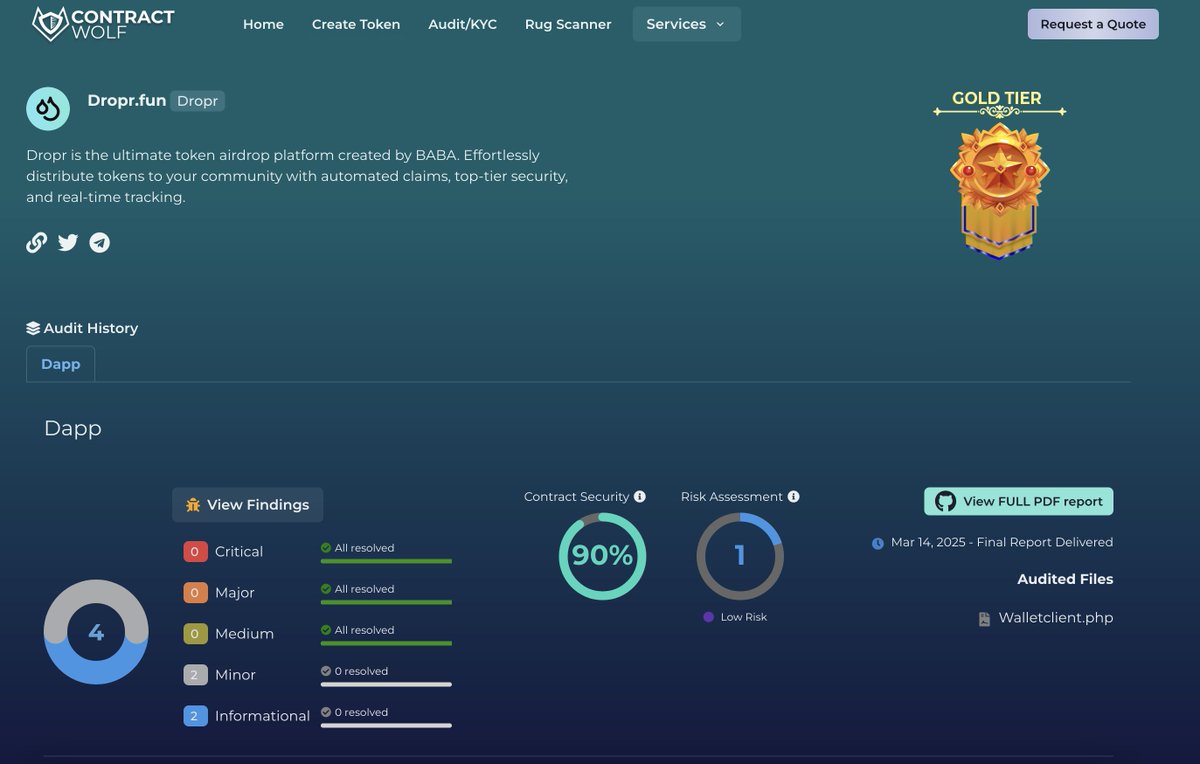1200x764 pixels.
Task: Click the GOLD TIER heading text
Action: coord(997,98)
